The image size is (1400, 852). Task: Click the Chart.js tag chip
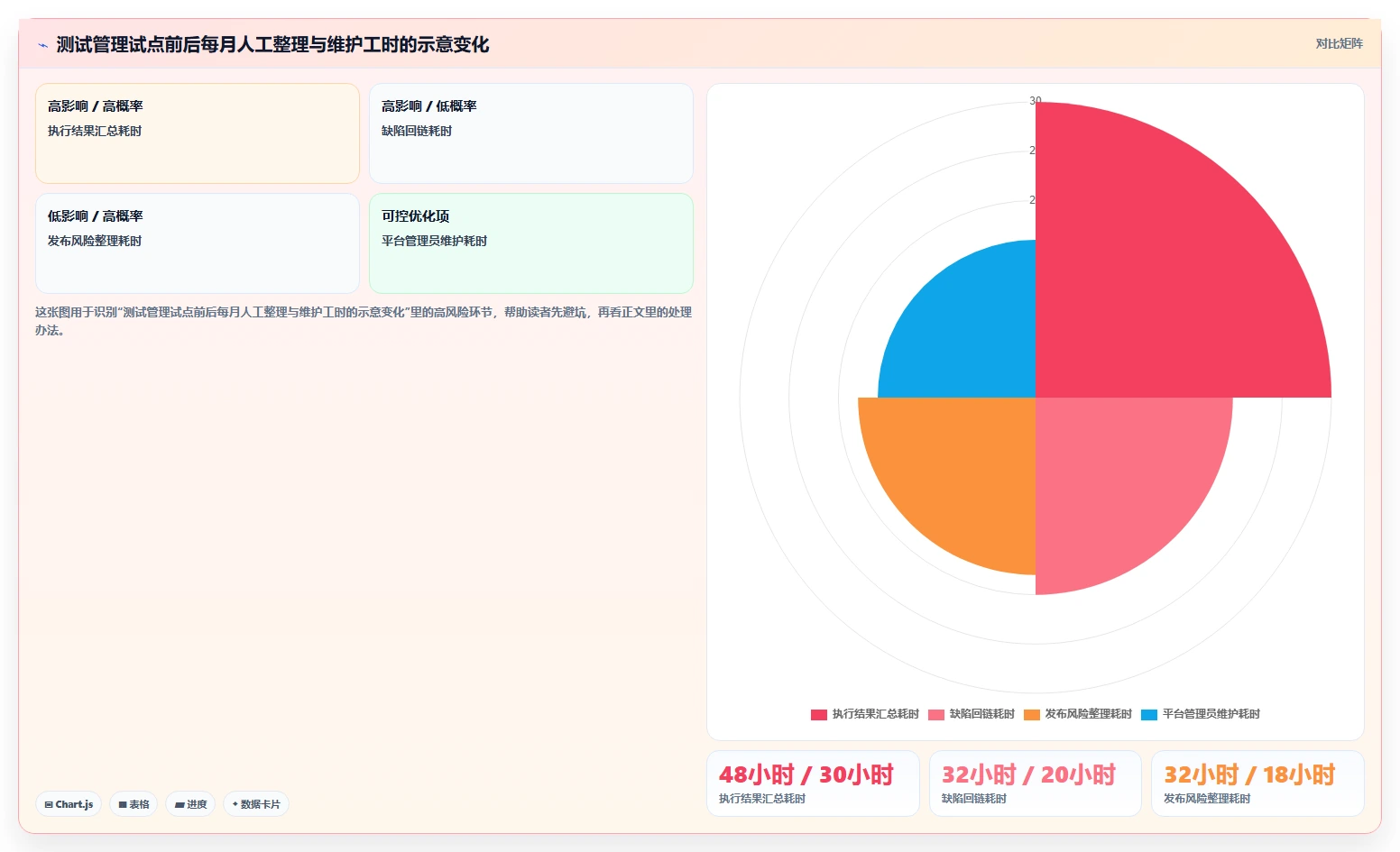[69, 804]
